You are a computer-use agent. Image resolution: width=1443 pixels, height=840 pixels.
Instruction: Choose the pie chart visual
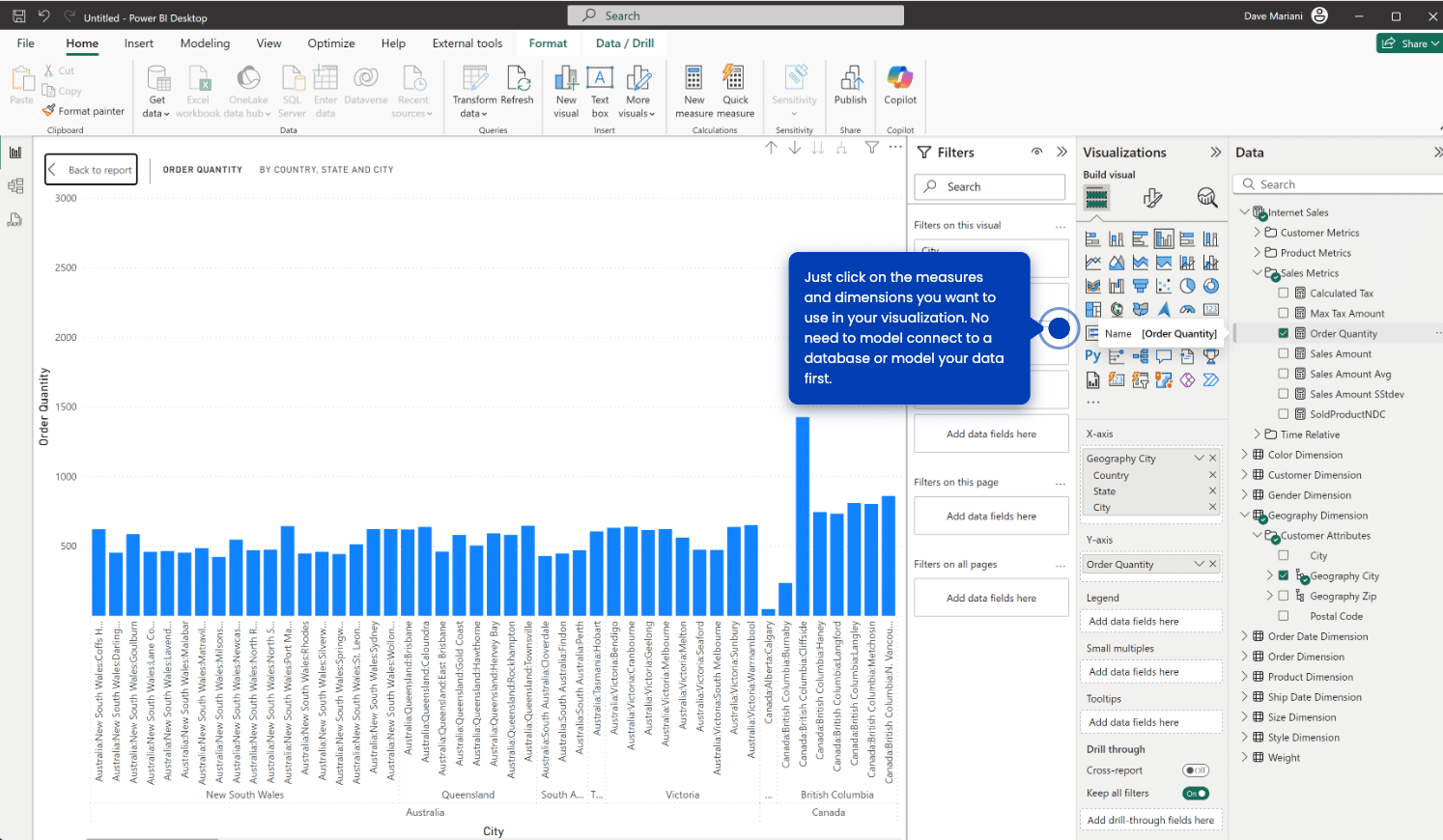tap(1187, 286)
